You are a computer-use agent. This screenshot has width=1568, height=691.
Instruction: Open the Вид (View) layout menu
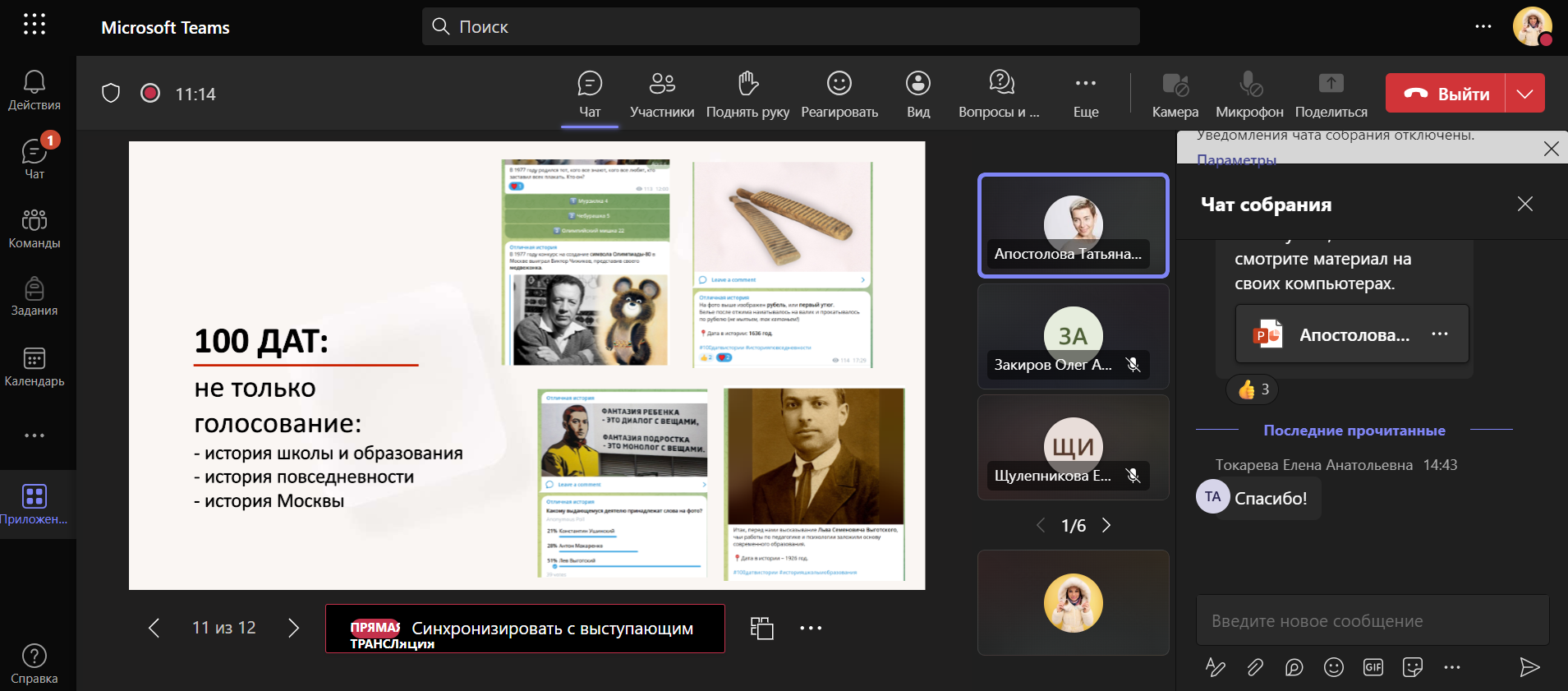coord(917,94)
